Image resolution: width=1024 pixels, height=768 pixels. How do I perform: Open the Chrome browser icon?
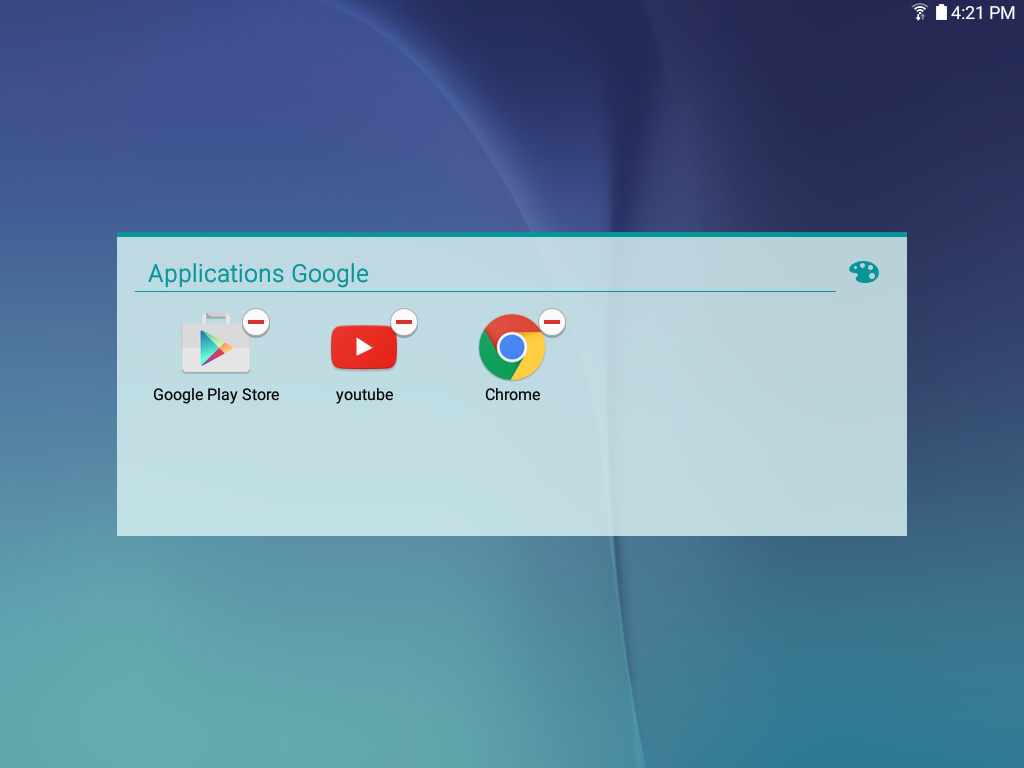512,347
